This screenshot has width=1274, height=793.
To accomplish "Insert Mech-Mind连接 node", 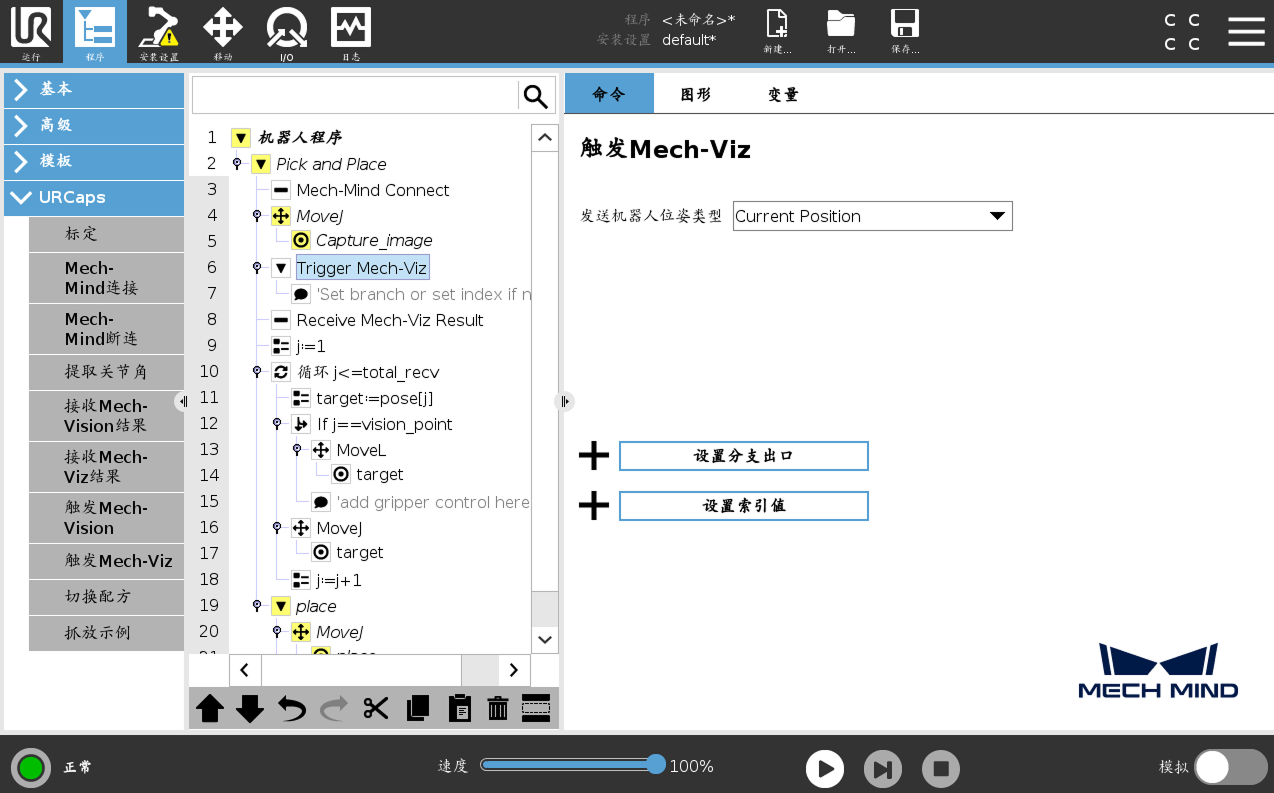I will (106, 278).
